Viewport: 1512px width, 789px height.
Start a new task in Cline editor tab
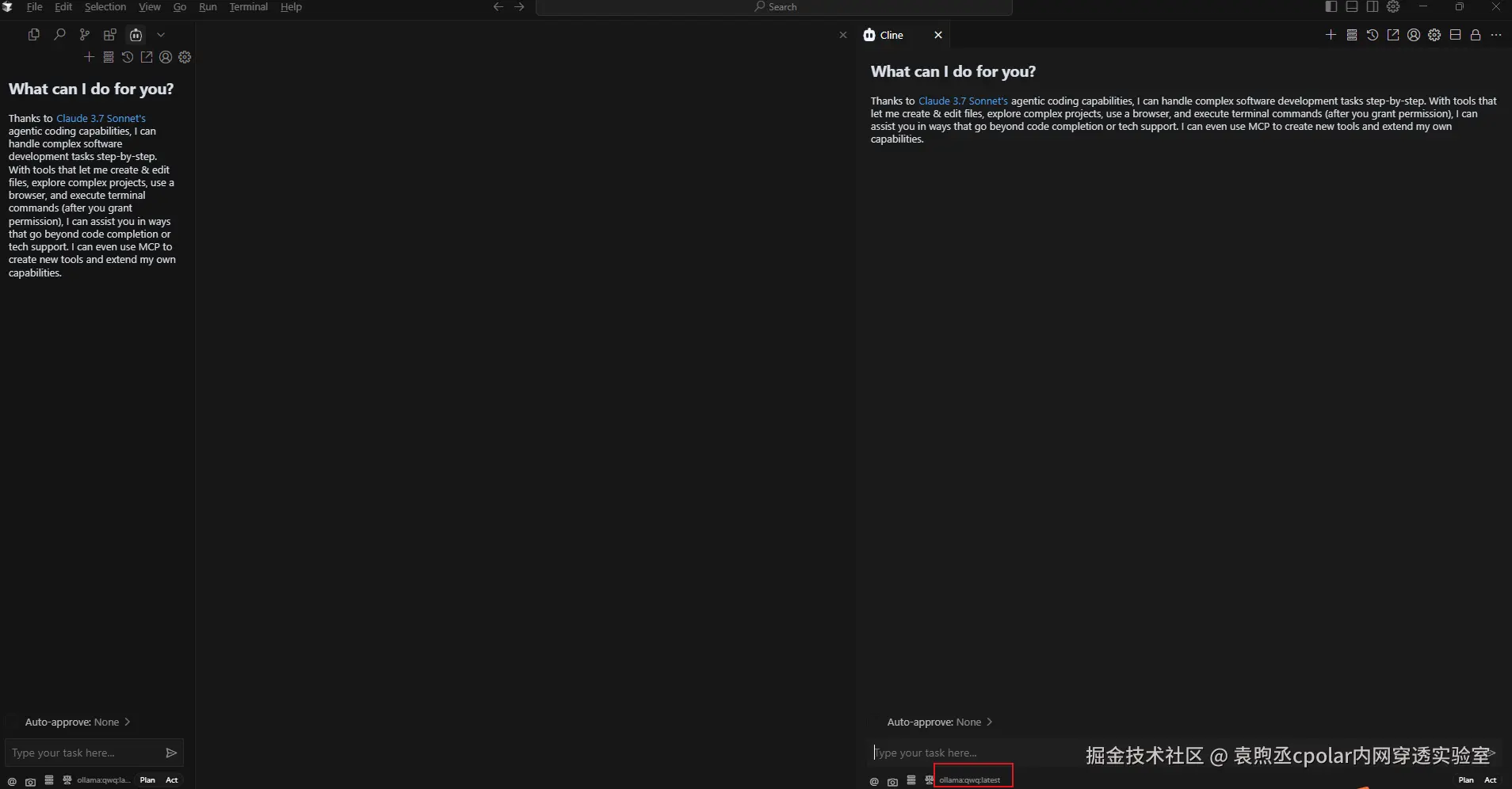(x=1331, y=35)
